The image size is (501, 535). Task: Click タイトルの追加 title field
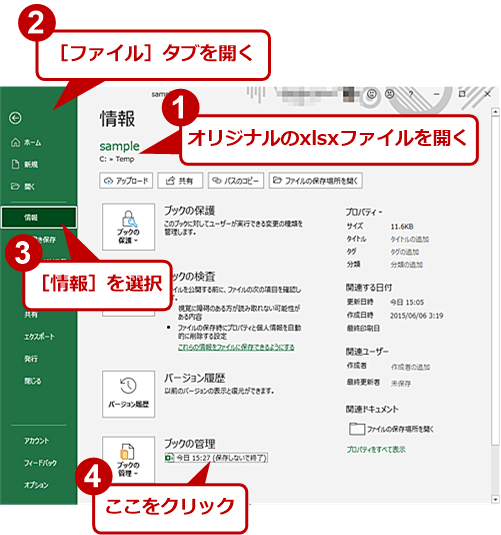click(410, 239)
